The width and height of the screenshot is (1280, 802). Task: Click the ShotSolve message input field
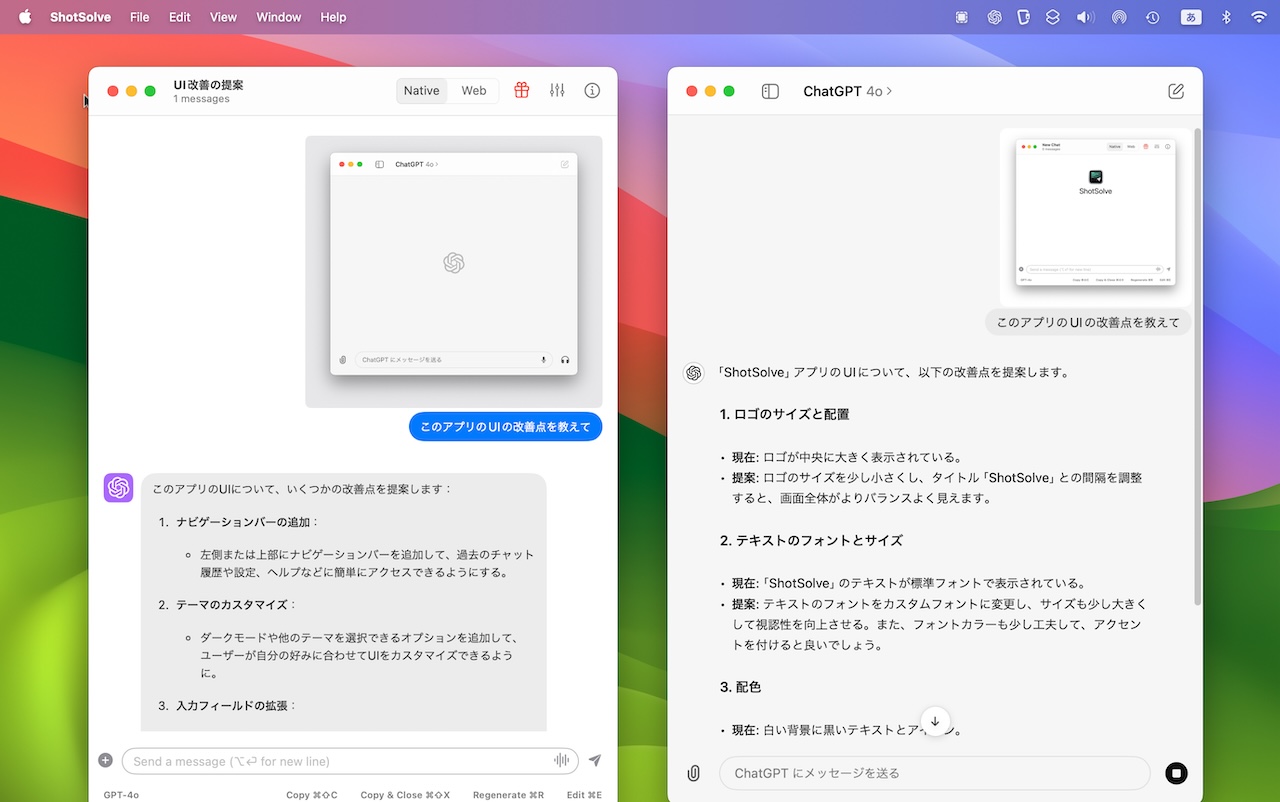coord(350,761)
